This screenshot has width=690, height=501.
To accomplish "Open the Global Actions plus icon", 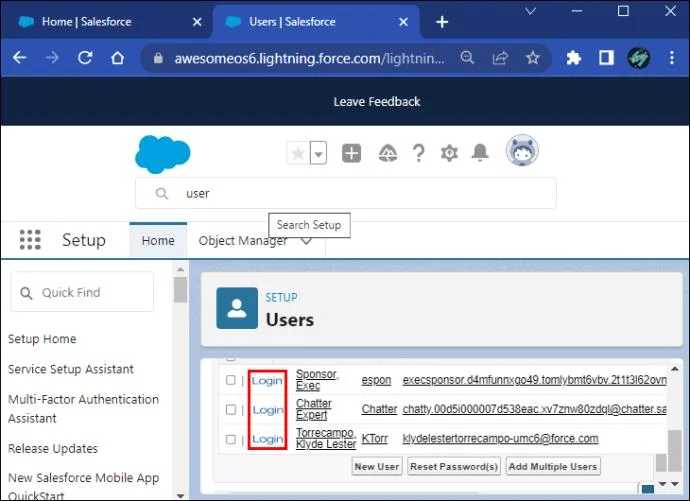I will (351, 154).
